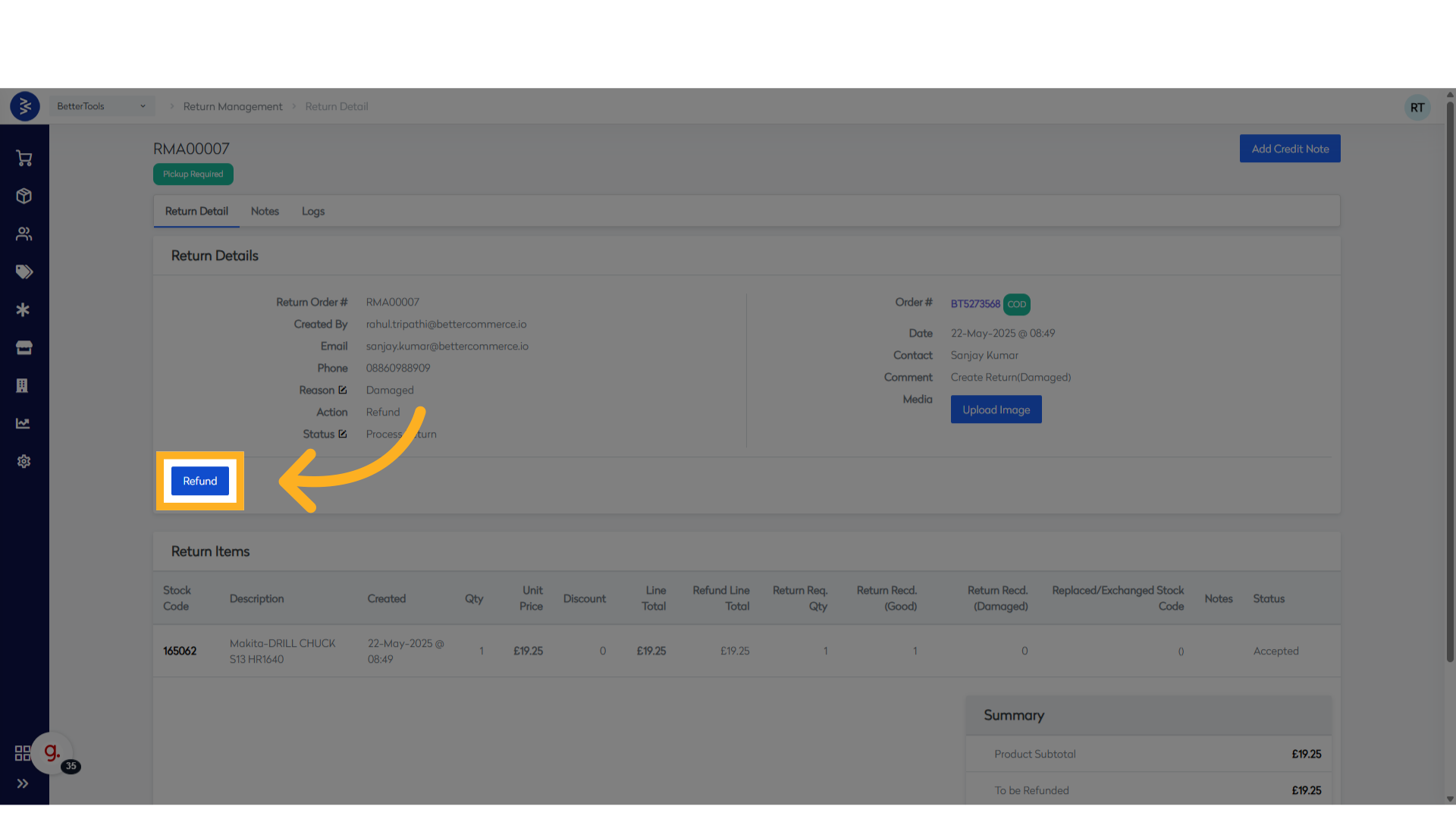Open the products box sidebar icon

tap(24, 196)
